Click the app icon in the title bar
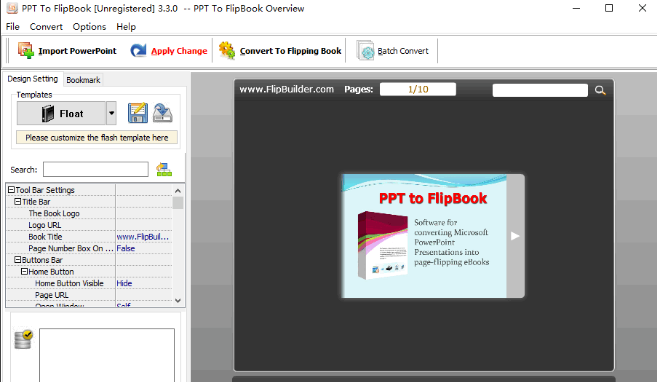 (12, 8)
